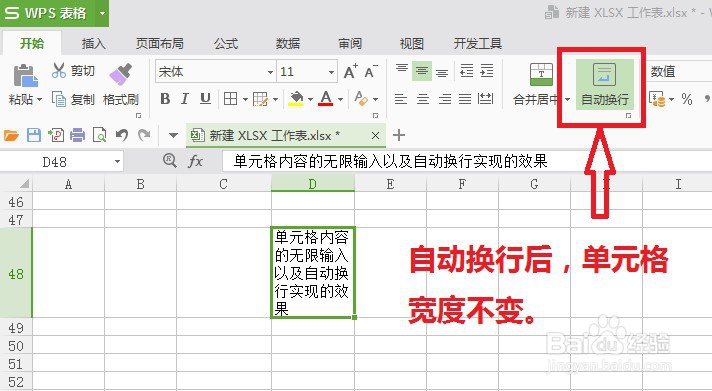This screenshot has width=712, height=391.
Task: Apply the yellow fill color bucket
Action: (x=296, y=99)
